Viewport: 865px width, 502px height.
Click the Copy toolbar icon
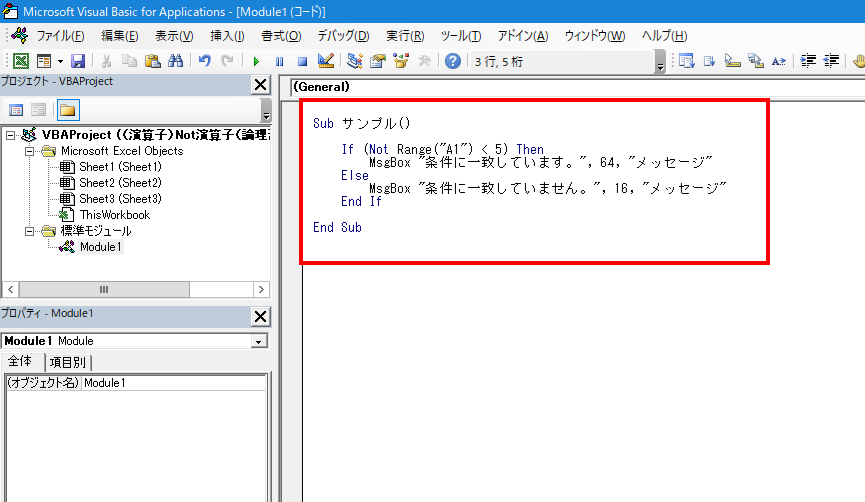(129, 61)
